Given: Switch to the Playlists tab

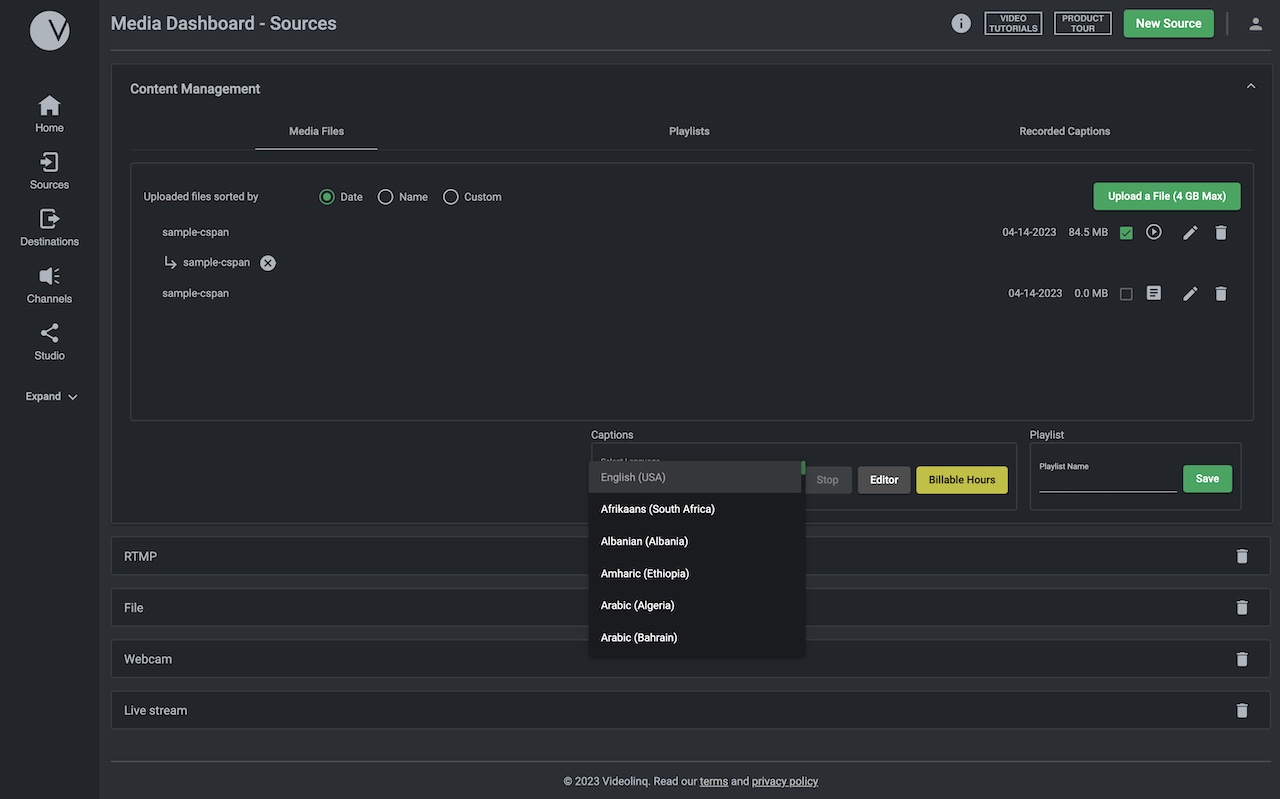Looking at the screenshot, I should [689, 131].
